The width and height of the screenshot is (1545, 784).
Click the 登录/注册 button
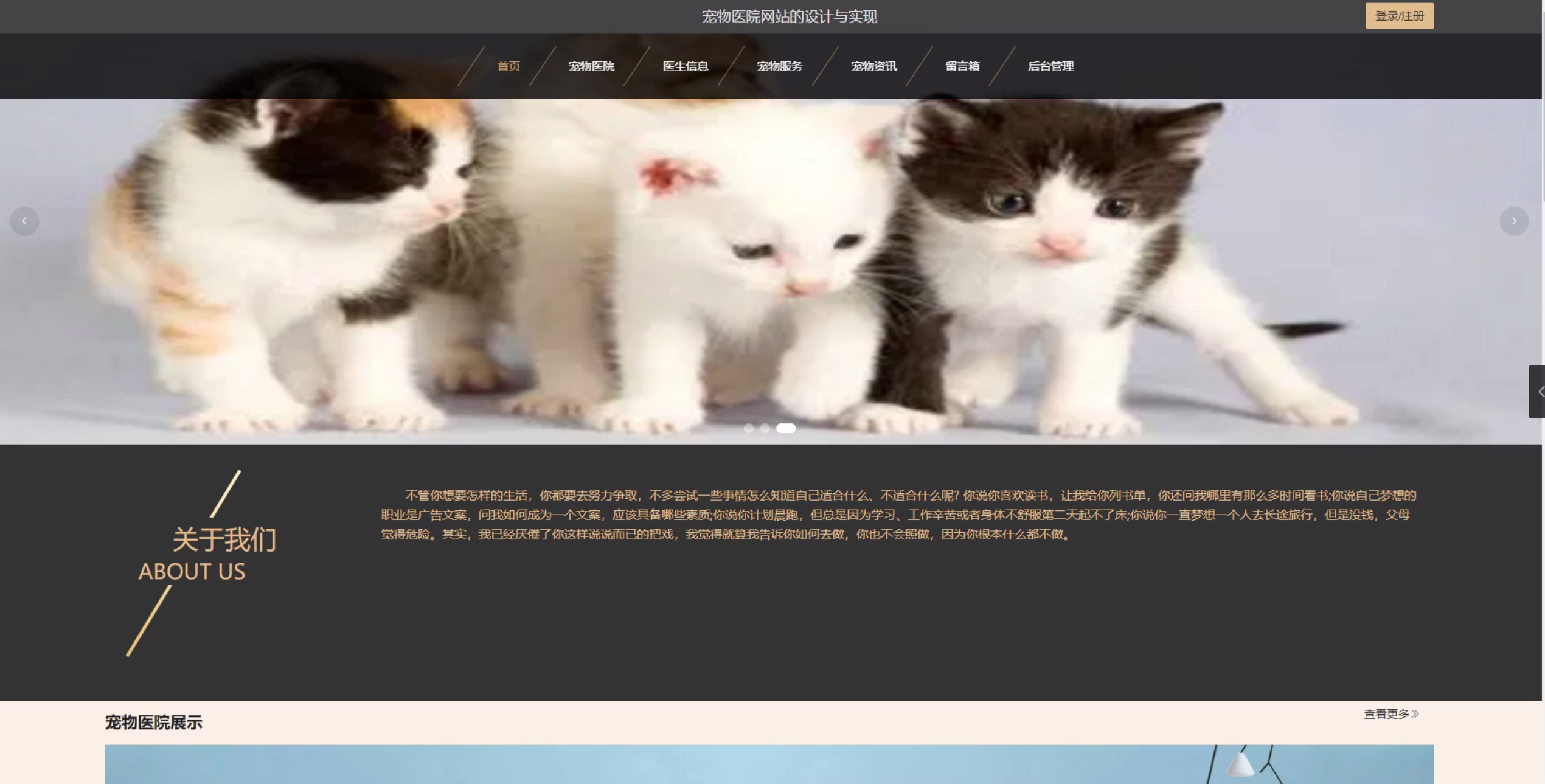point(1398,16)
